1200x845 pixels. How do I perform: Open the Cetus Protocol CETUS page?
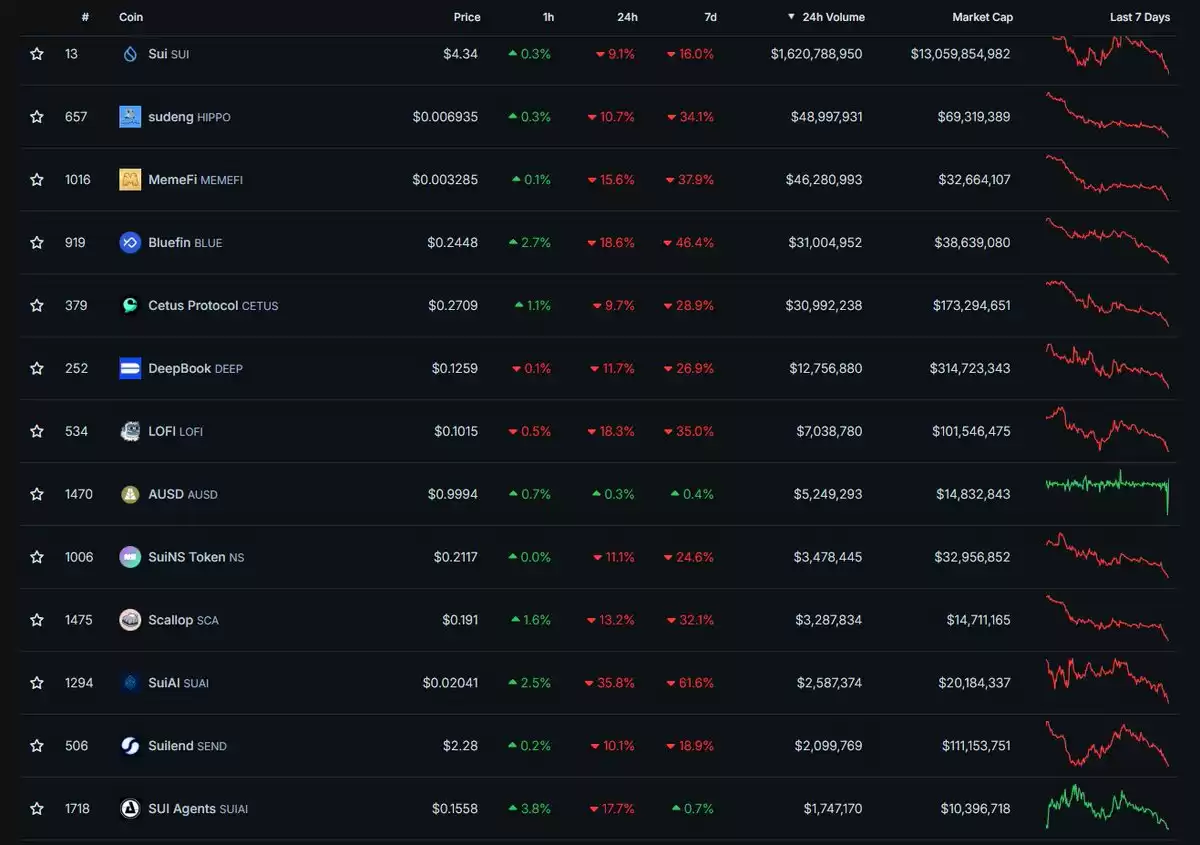(213, 306)
